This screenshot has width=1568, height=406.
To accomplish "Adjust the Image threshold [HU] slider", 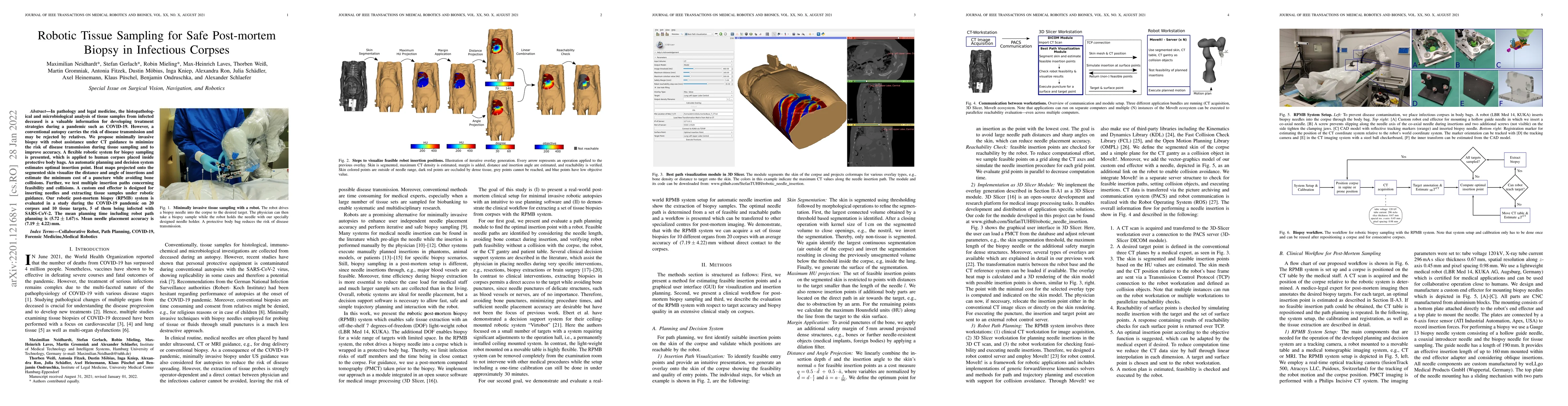I will click(702, 69).
